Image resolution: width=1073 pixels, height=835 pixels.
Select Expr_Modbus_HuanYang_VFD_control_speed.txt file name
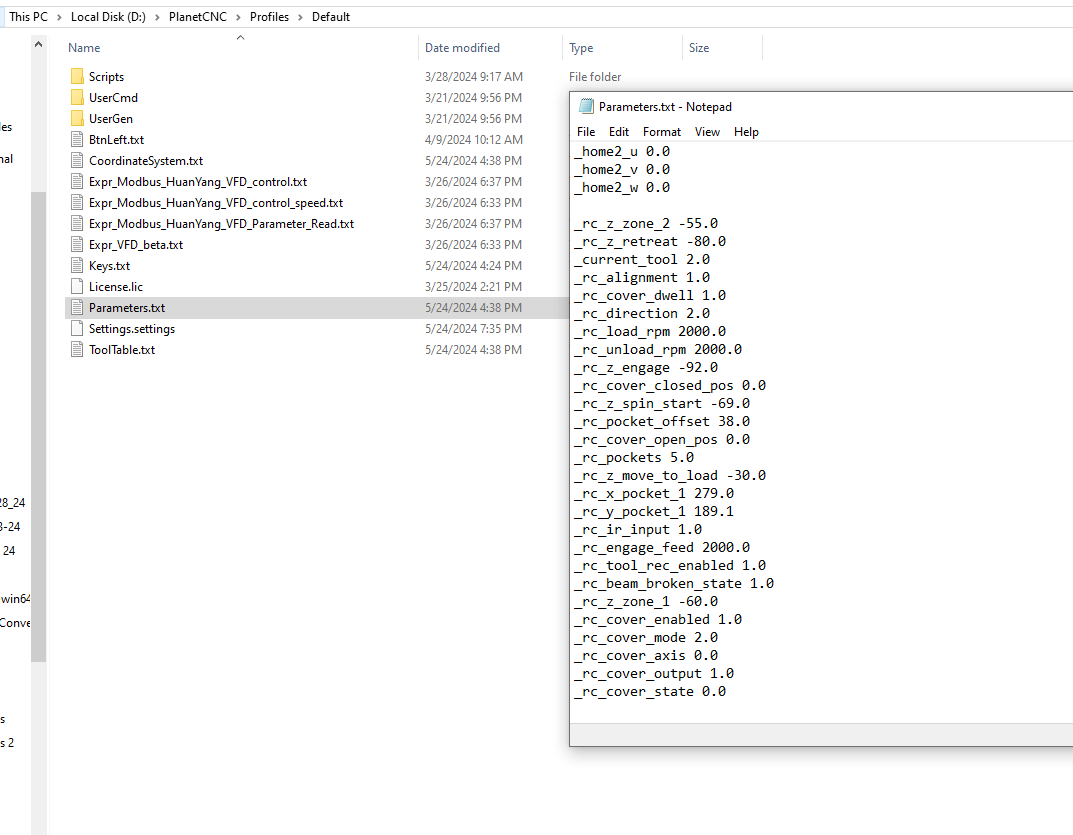point(216,203)
